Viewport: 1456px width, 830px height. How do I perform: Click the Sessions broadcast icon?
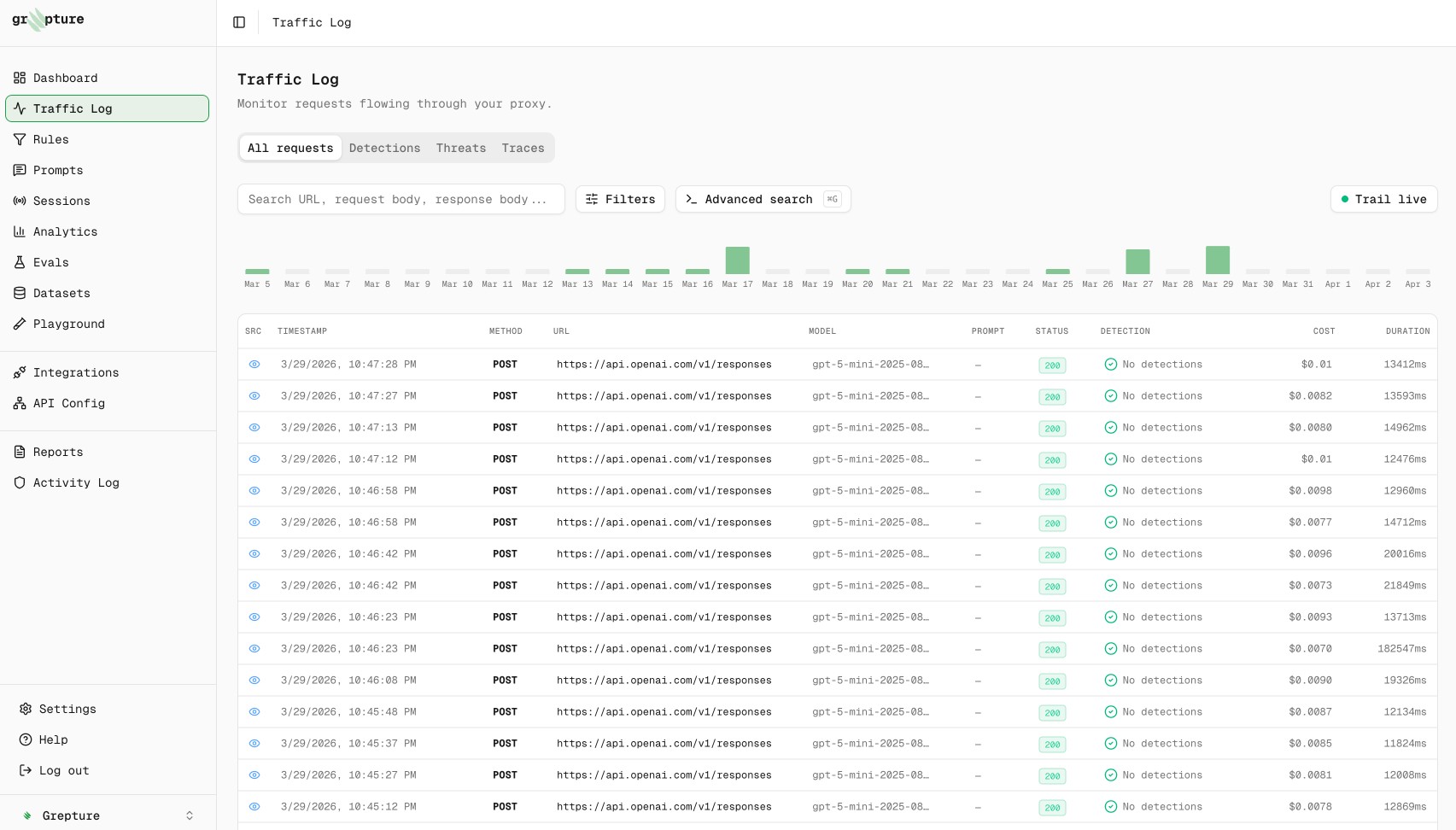(x=20, y=201)
